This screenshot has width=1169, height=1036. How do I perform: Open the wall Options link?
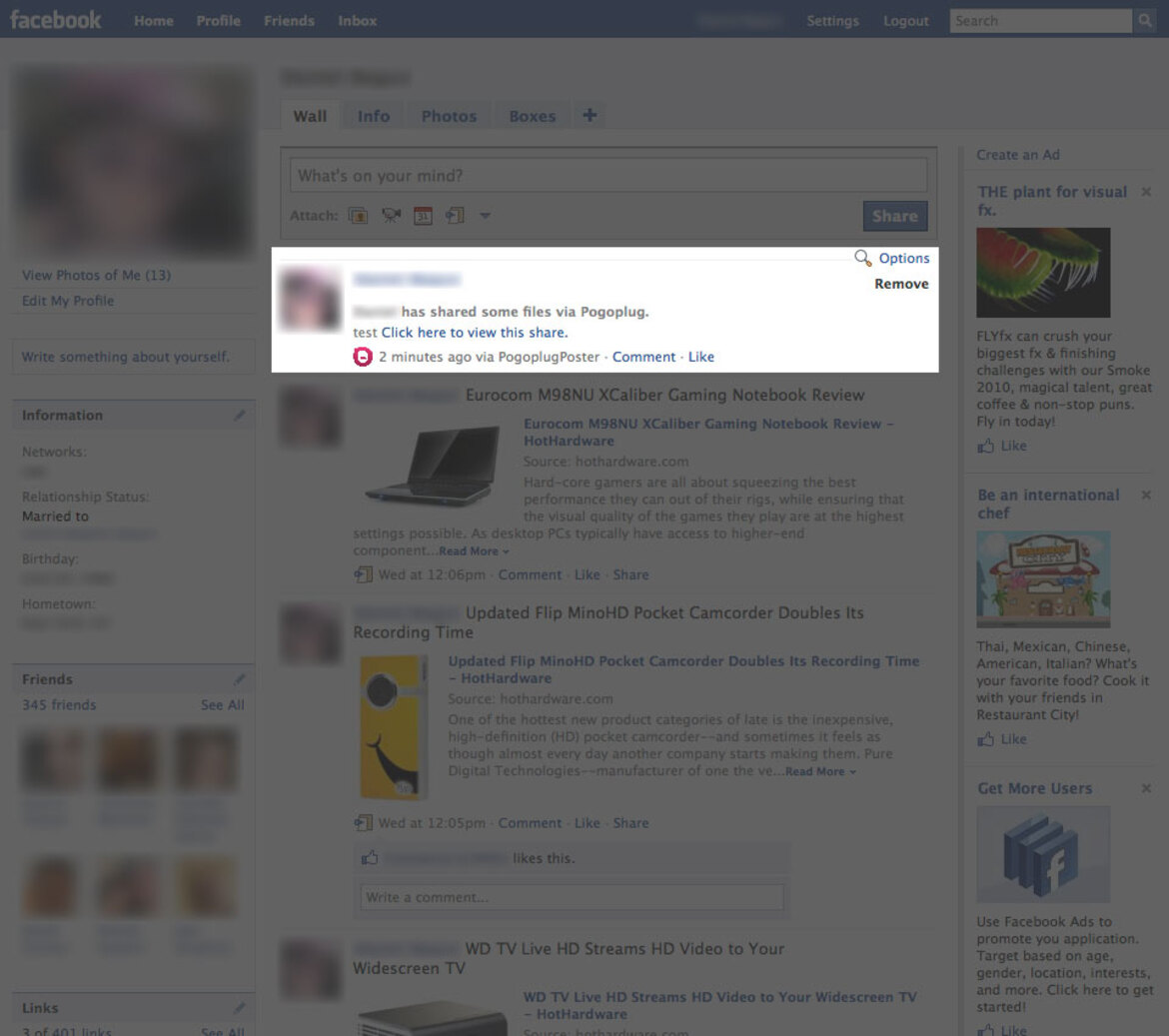(x=903, y=258)
